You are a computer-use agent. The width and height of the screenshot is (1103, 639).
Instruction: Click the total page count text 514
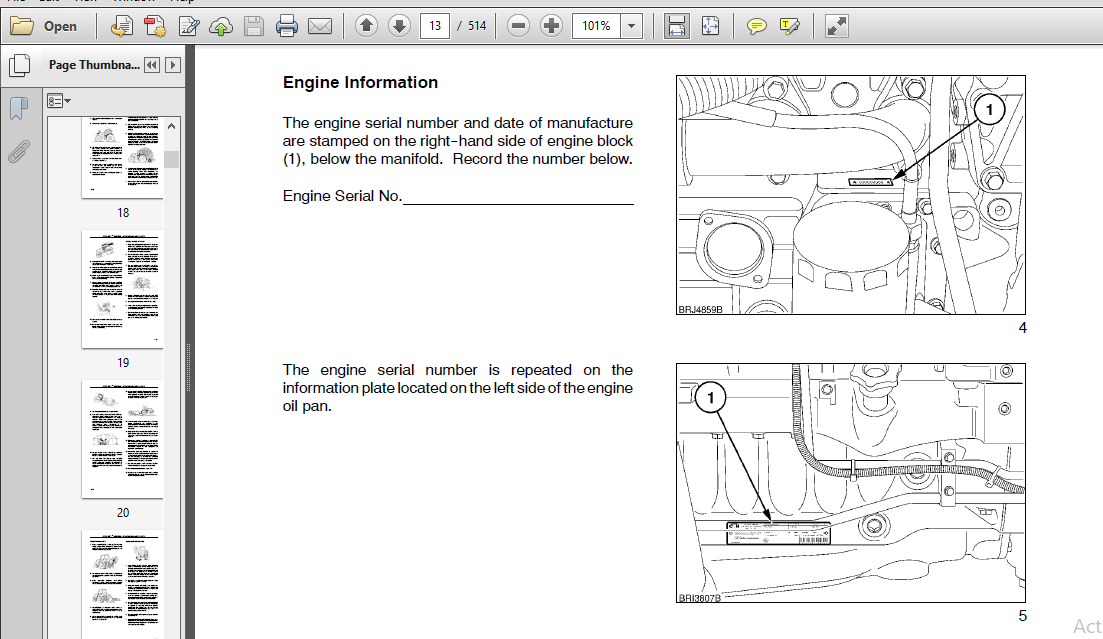(x=477, y=26)
